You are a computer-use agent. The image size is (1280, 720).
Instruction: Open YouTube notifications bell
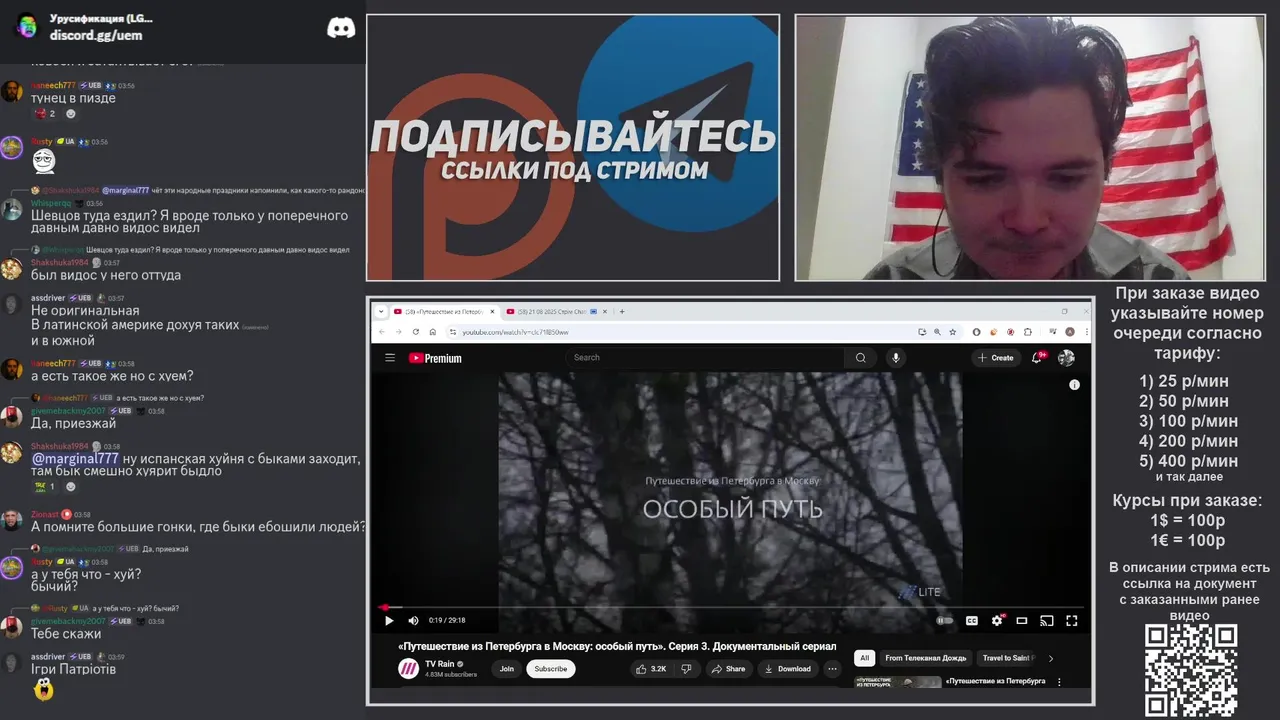[x=1038, y=357]
